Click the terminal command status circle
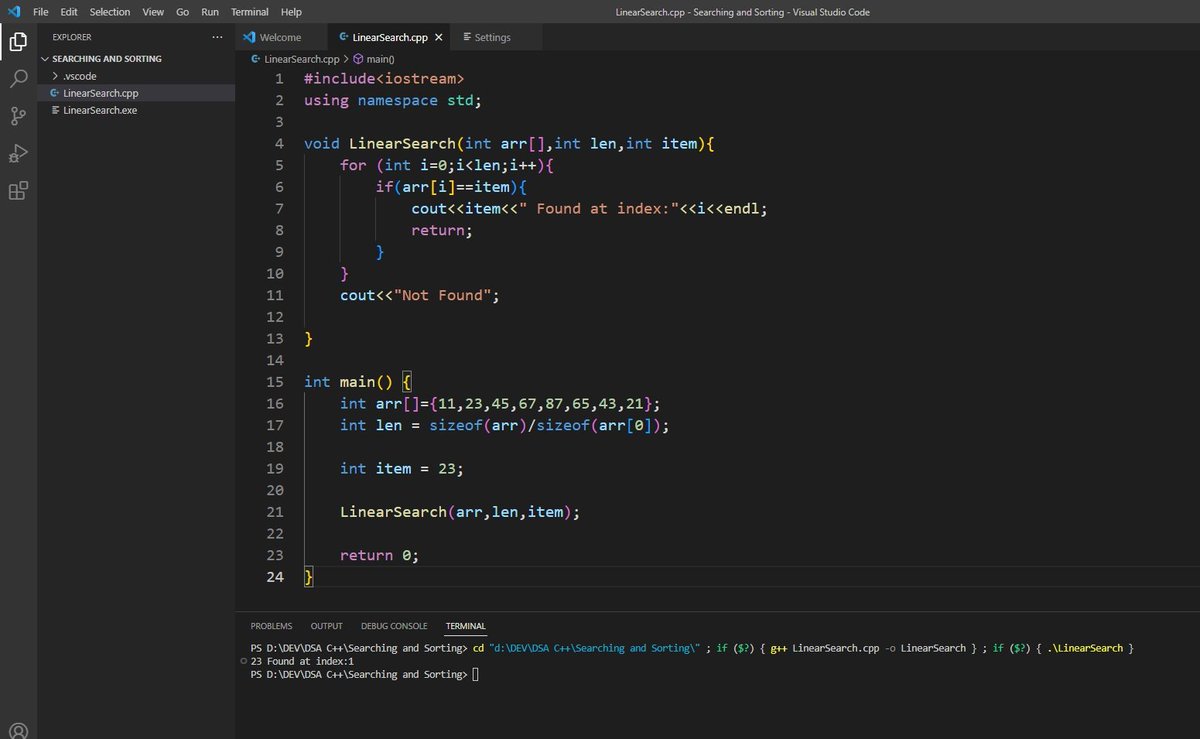 (x=245, y=661)
